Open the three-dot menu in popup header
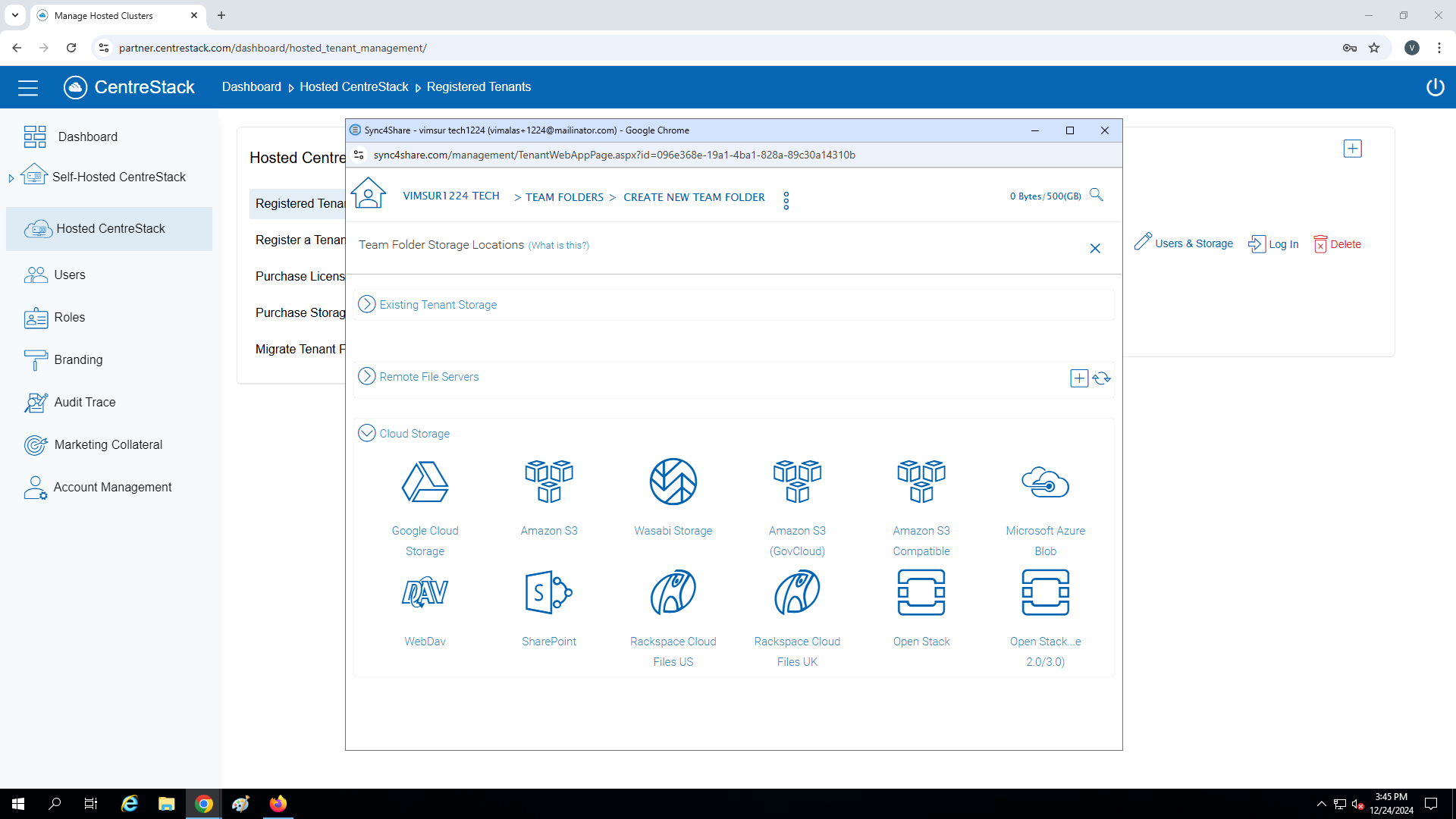Image resolution: width=1456 pixels, height=819 pixels. pos(786,200)
